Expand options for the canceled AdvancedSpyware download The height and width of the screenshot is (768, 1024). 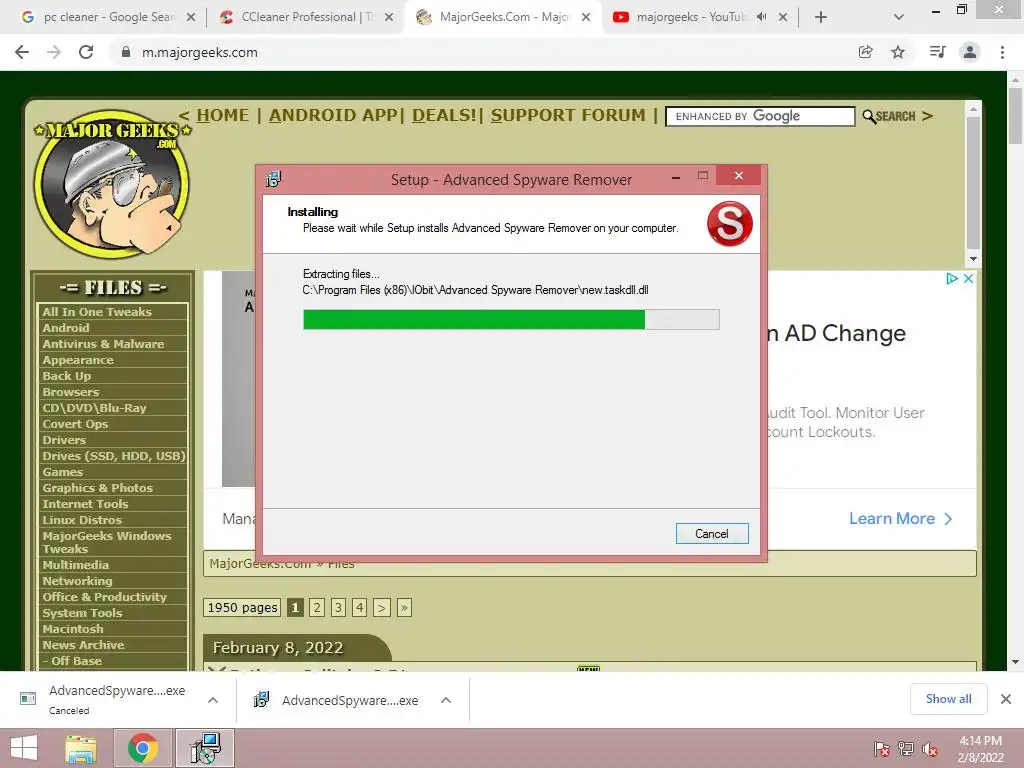coord(213,700)
